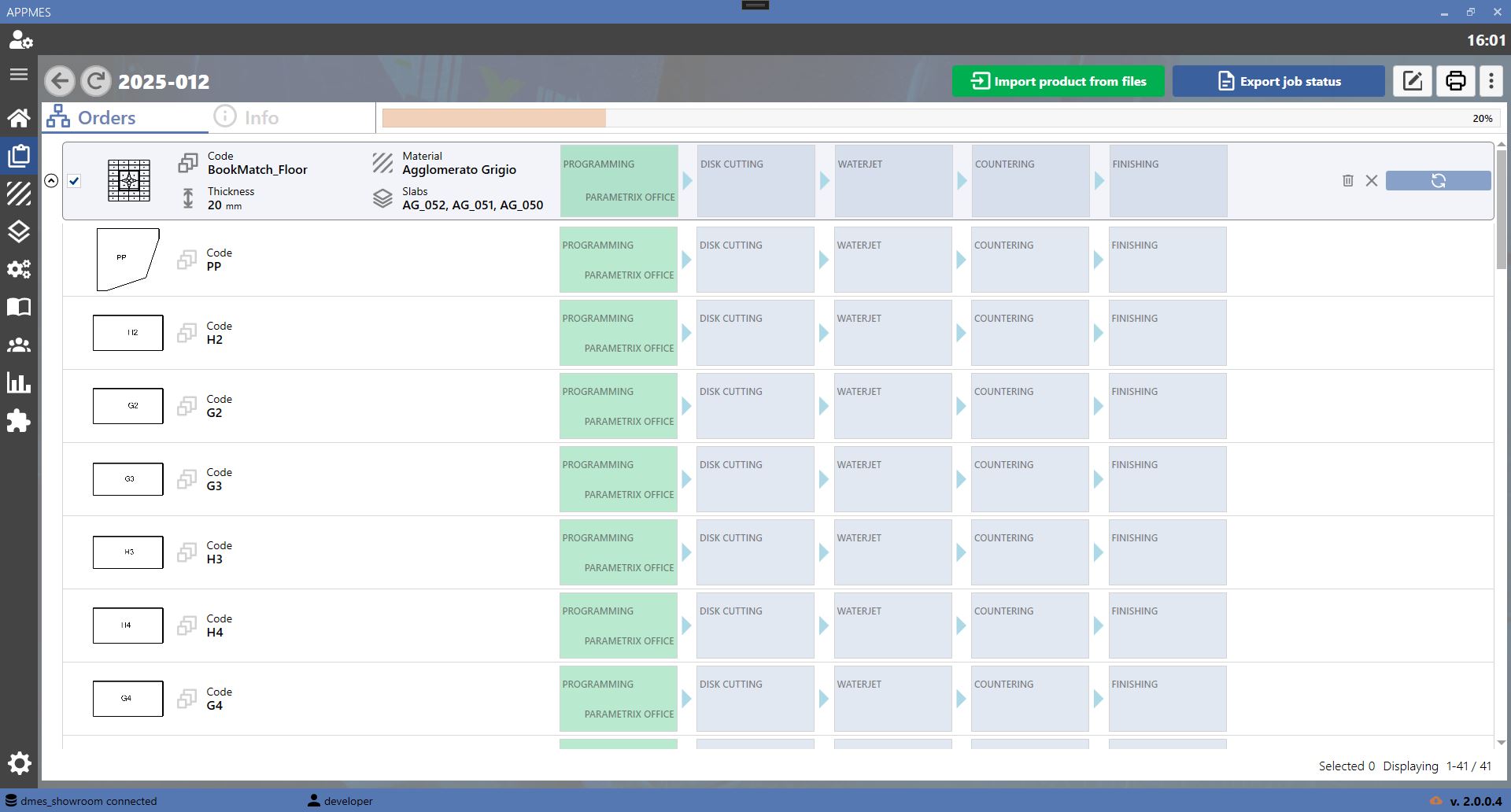Viewport: 1511px width, 812px height.
Task: Open the materials hatch icon in sidebar
Action: pyautogui.click(x=19, y=194)
